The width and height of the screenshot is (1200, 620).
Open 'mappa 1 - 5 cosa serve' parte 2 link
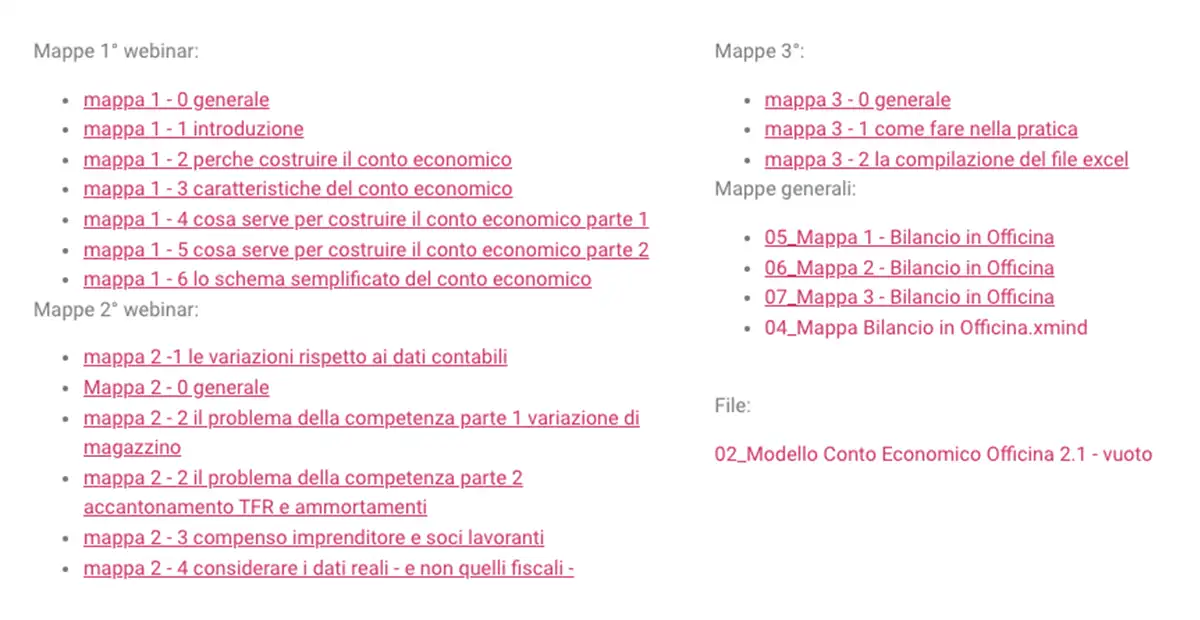365,250
